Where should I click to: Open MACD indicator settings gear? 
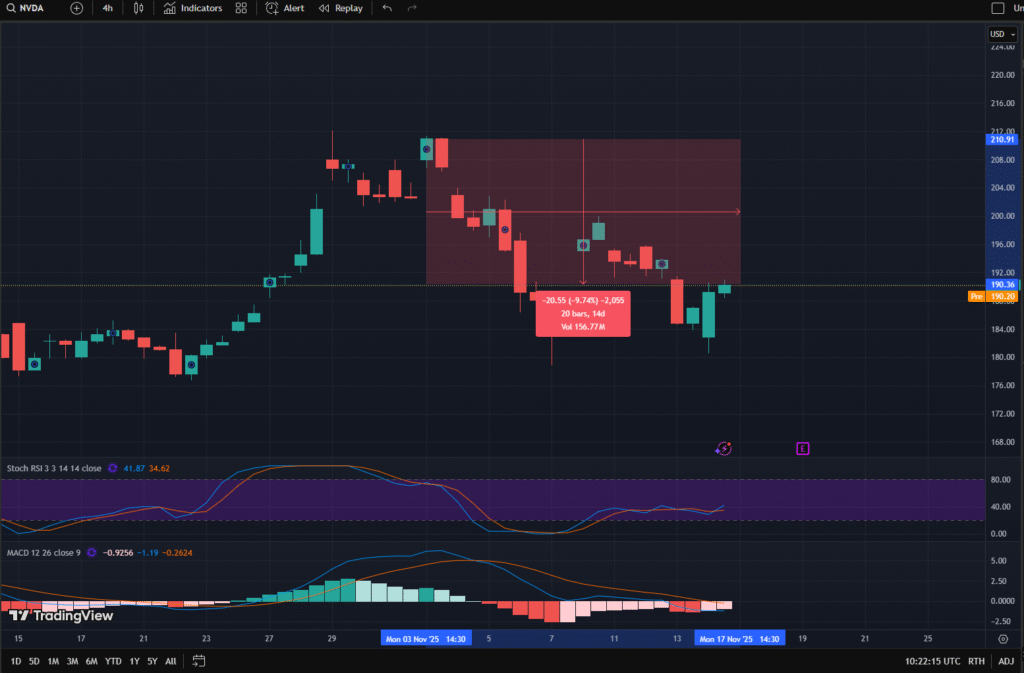coord(90,551)
